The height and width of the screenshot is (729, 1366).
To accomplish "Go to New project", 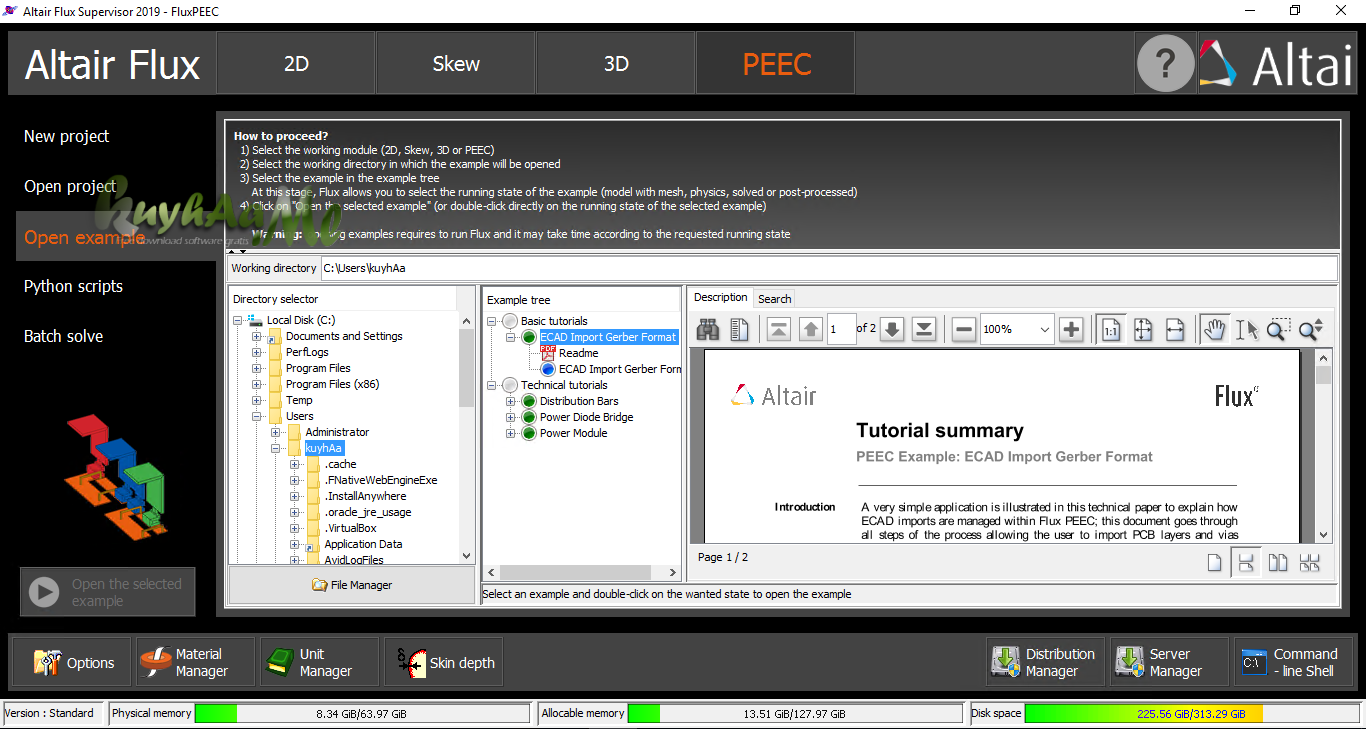I will point(67,136).
